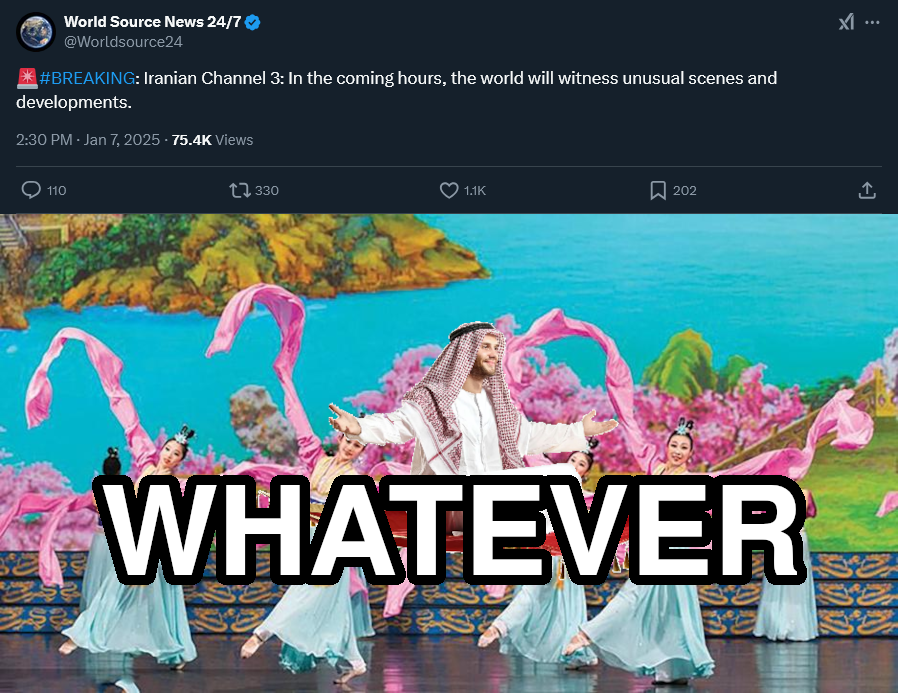
Task: Click the 330 reposts count
Action: 267,190
